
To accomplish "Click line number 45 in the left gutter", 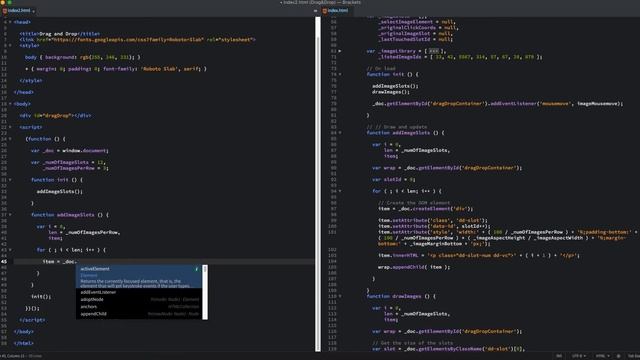I will (4, 262).
